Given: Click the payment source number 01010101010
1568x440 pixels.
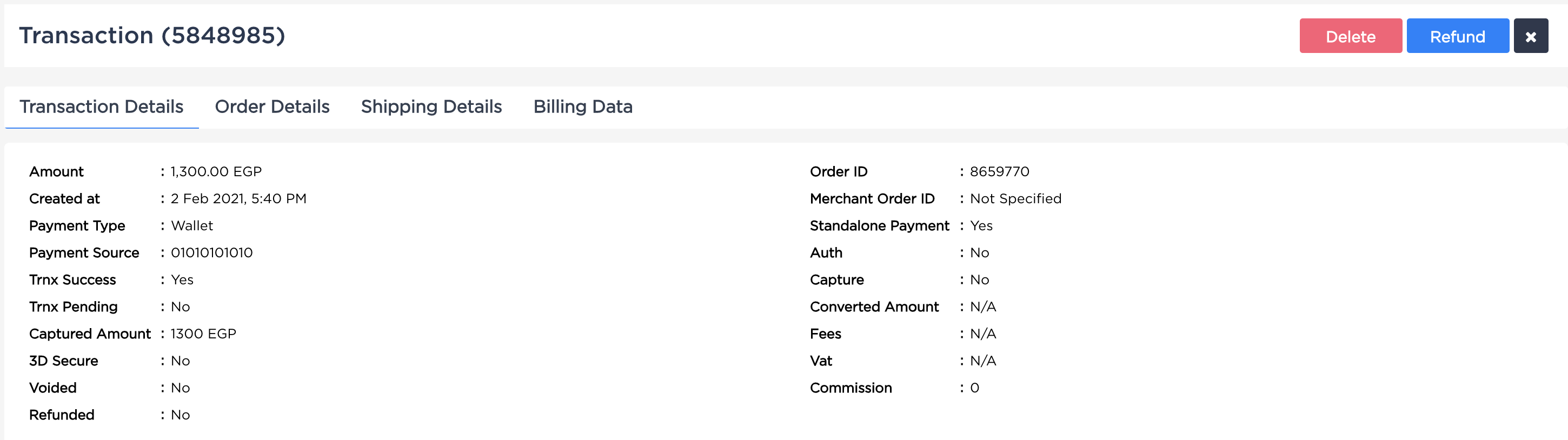Looking at the screenshot, I should (x=212, y=252).
